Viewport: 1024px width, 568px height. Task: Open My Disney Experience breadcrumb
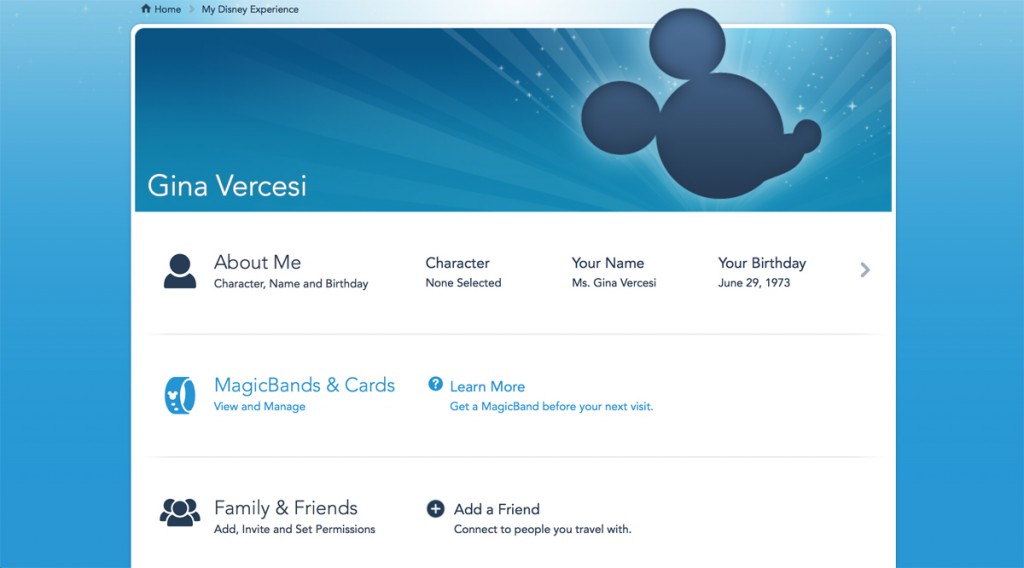tap(250, 9)
